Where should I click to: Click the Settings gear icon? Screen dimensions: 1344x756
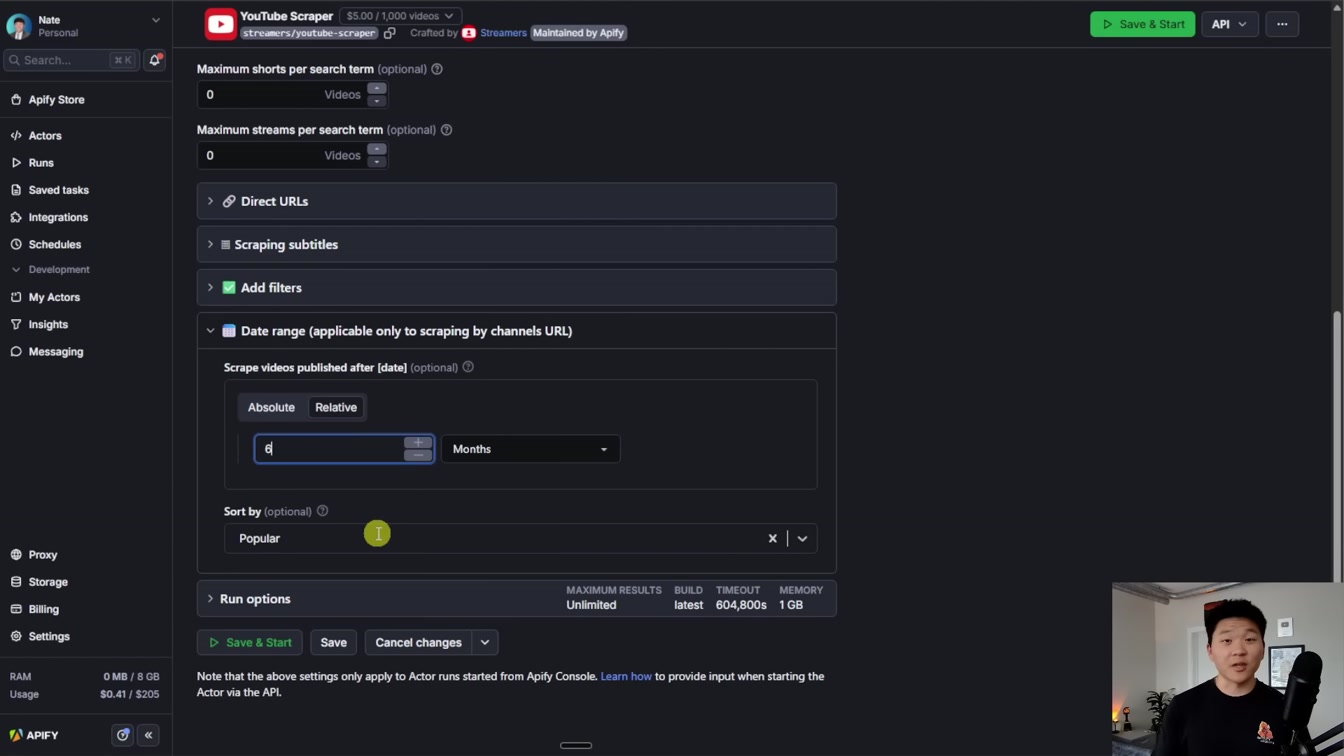tap(16, 636)
